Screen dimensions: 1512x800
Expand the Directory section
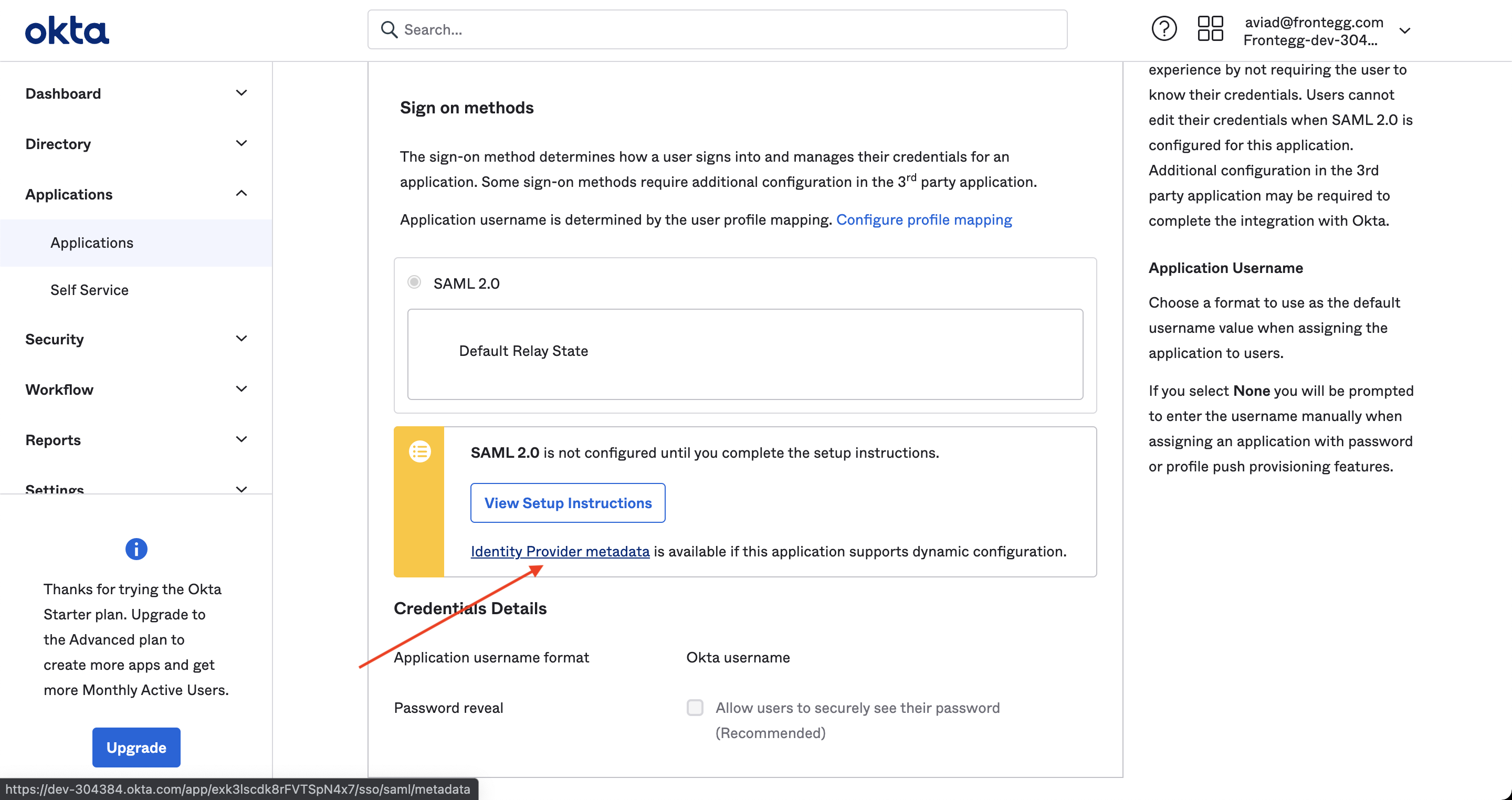click(x=241, y=144)
